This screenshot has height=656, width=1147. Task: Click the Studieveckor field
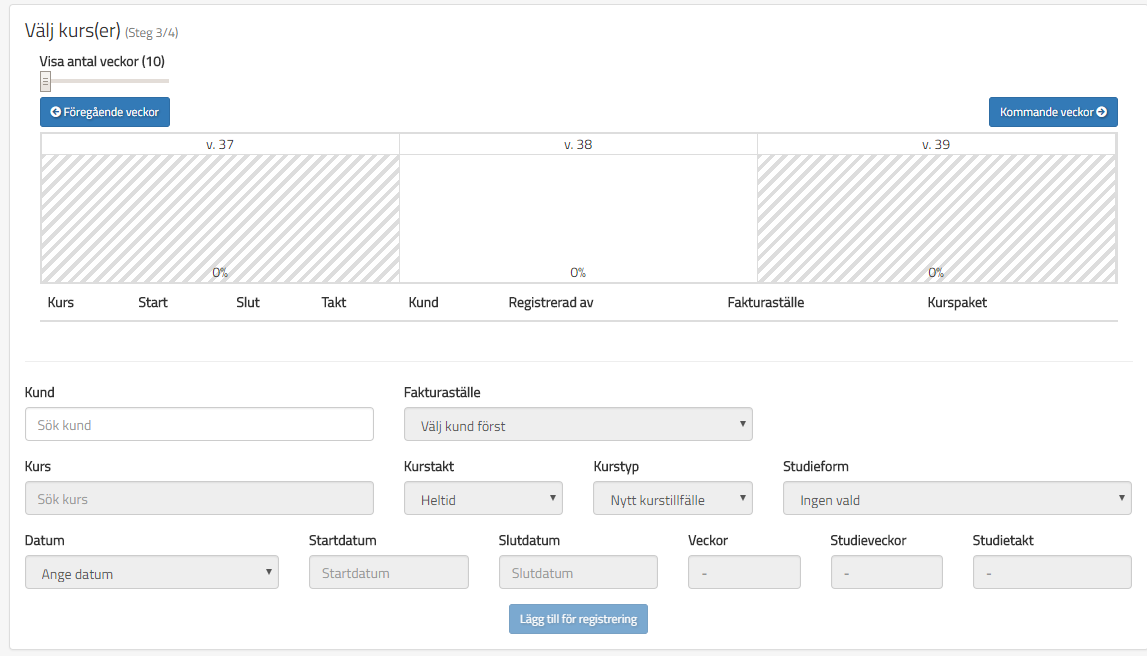886,573
